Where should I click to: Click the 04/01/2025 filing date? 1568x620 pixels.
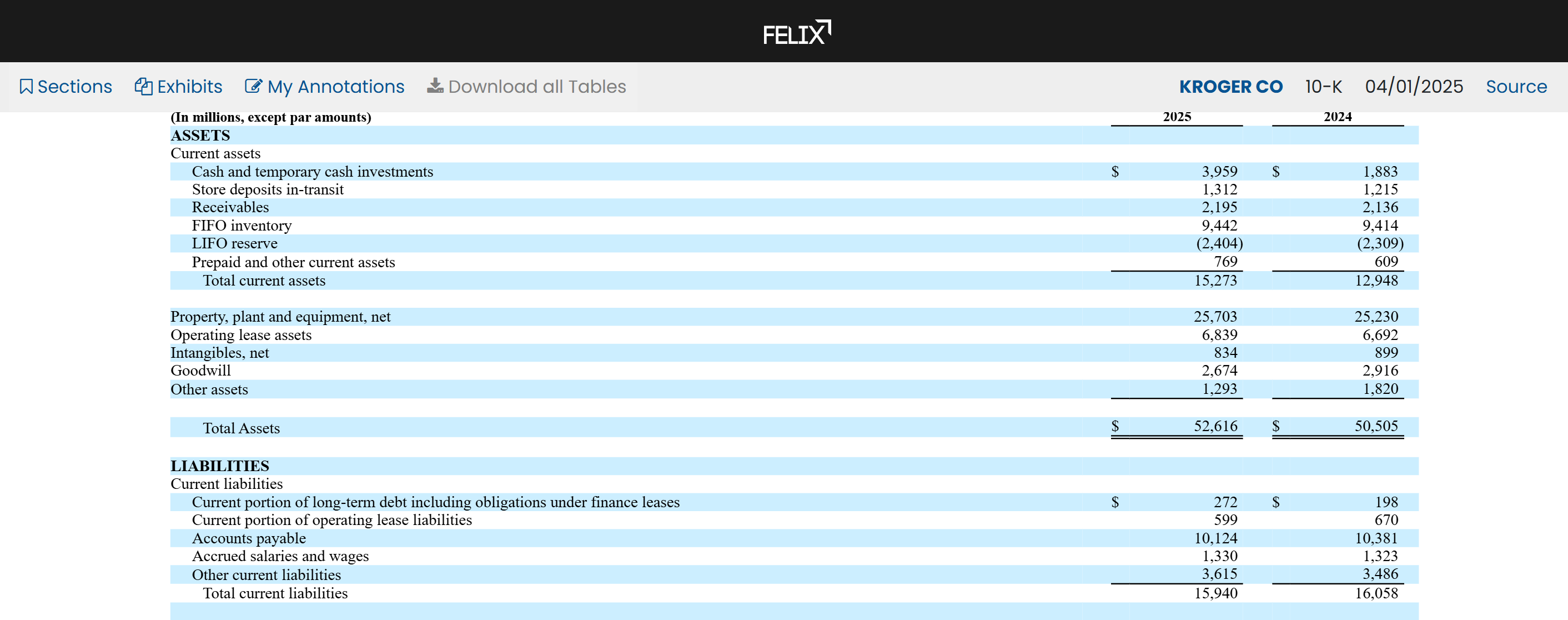coord(1414,87)
